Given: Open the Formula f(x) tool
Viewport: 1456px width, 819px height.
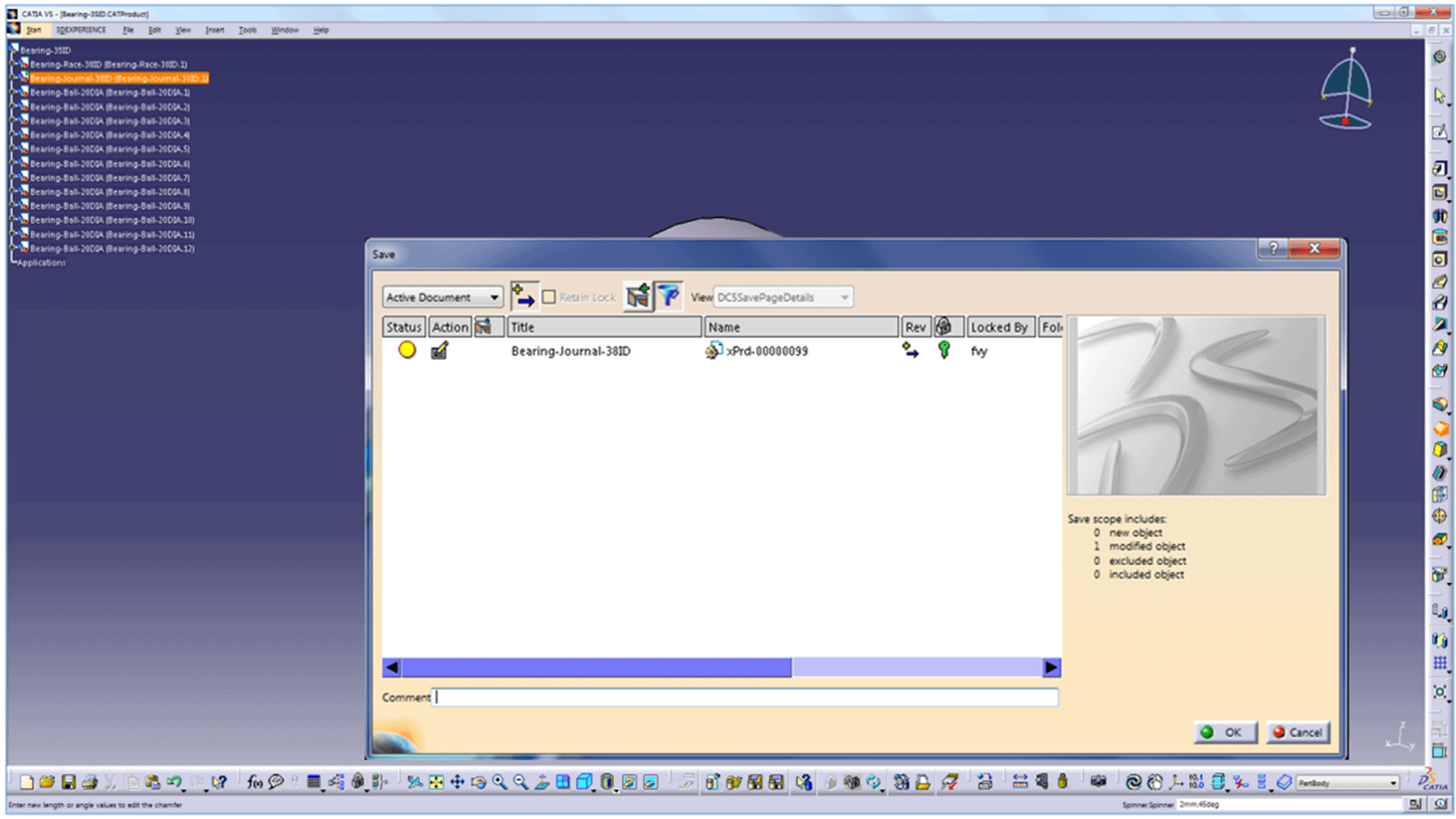Looking at the screenshot, I should 255,782.
